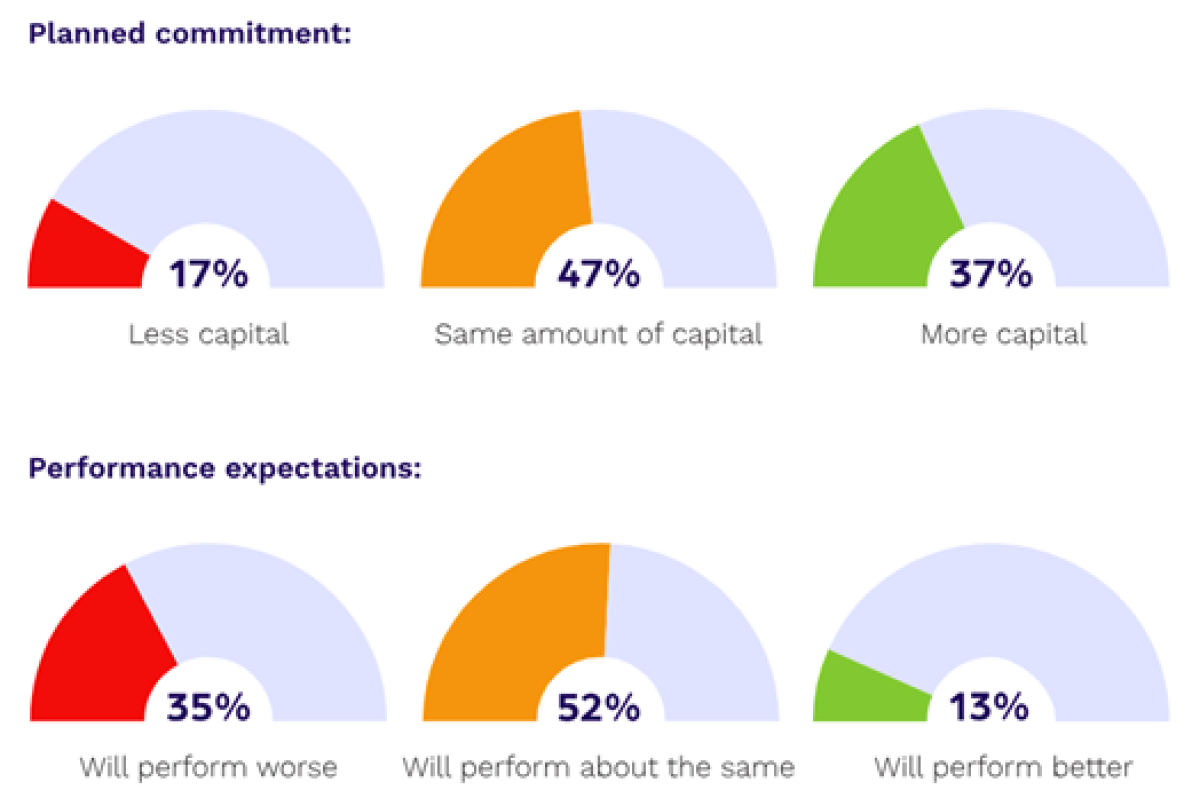Click the "More capital" caption

pos(1003,334)
